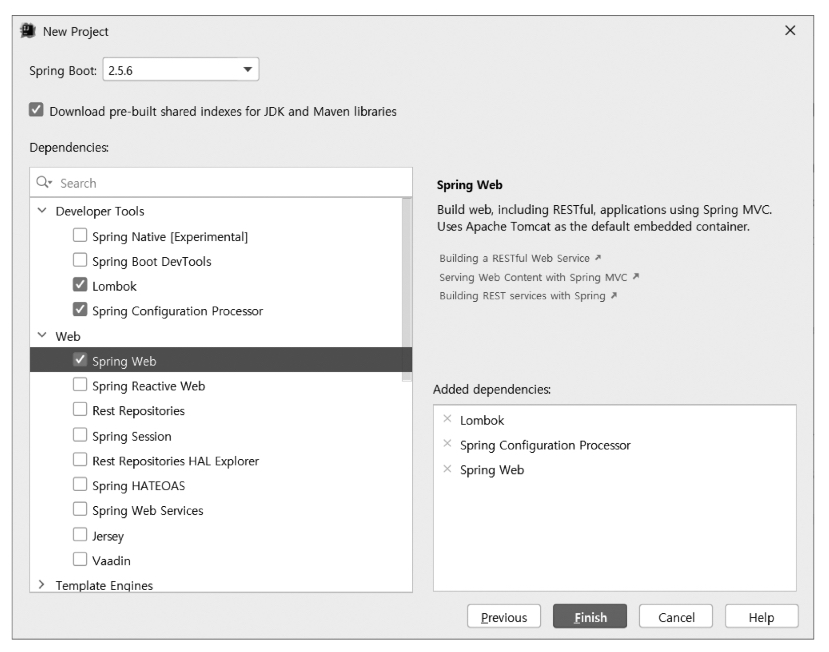Enable Spring Native [Experimental] checkbox

click(x=80, y=235)
